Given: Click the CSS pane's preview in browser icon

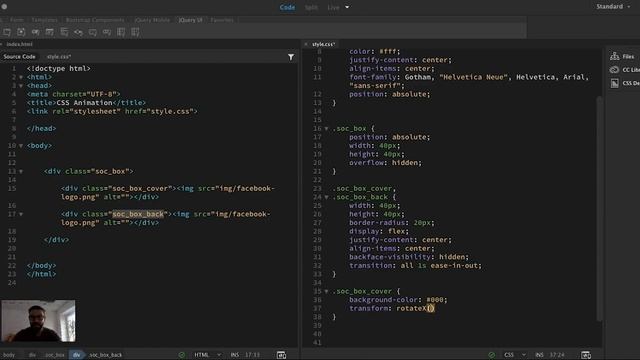Looking at the screenshot, I should pyautogui.click(x=586, y=355).
